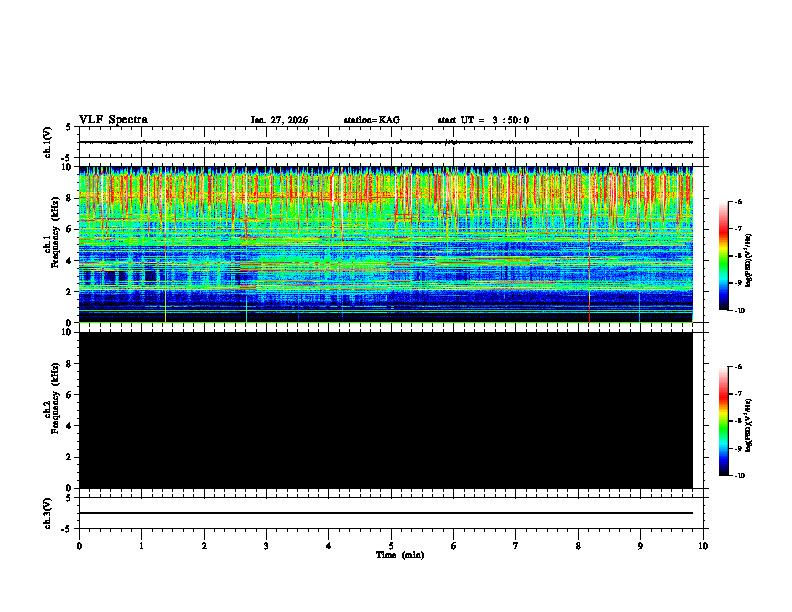Click the flat ch.3 voltage trace
The width and height of the screenshot is (792, 612).
tap(385, 513)
